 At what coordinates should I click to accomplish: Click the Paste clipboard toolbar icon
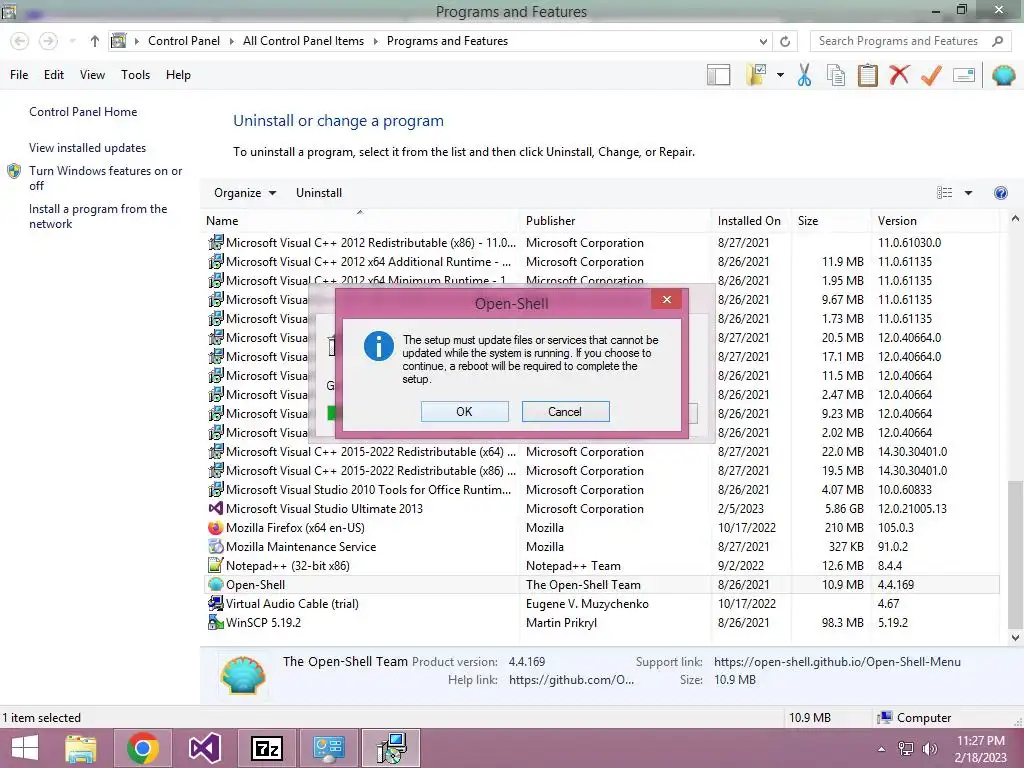pyautogui.click(x=867, y=75)
